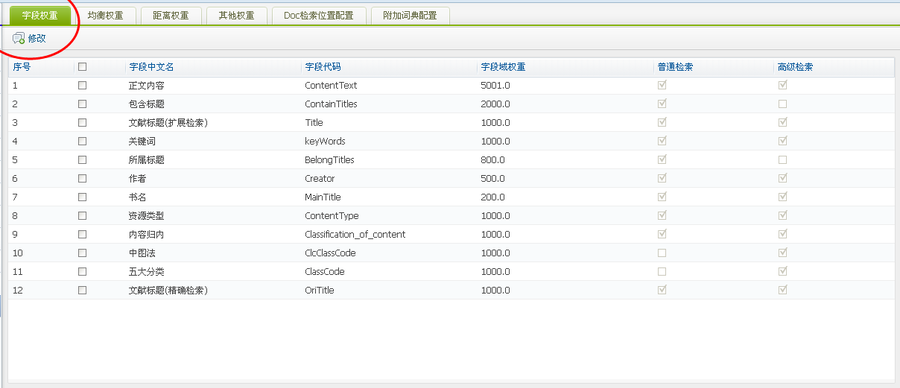900x388 pixels.
Task: Click the 200.0 weight value
Action: (493, 197)
